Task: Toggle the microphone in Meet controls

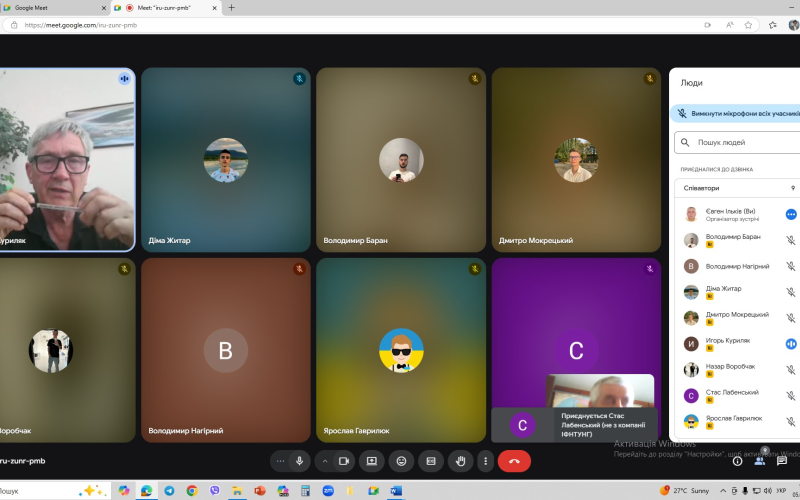Action: [299, 461]
